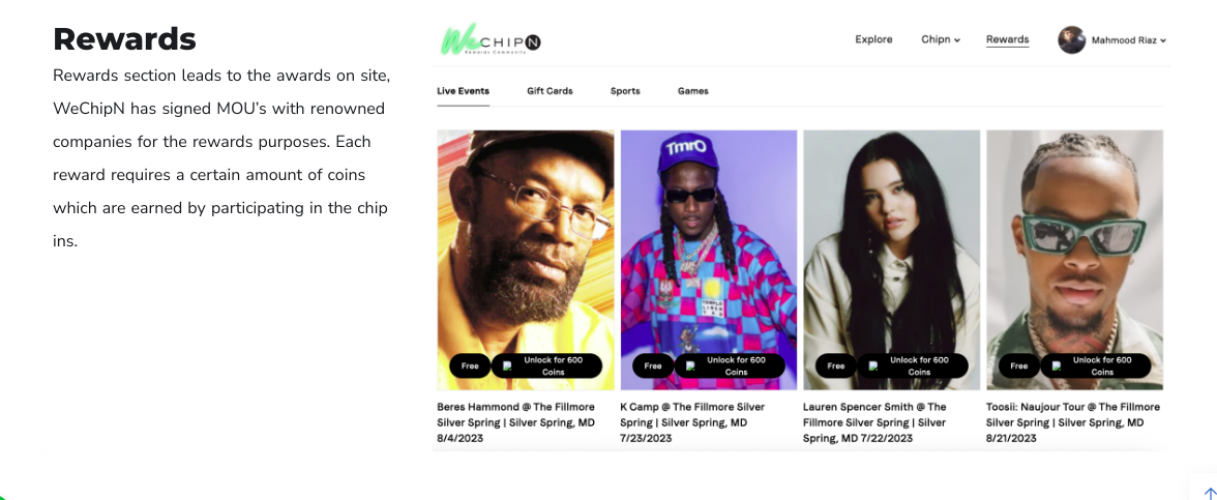Screen dimensions: 1217x500
Task: Expand the Mahmood Riaz account dropdown
Action: point(1129,40)
